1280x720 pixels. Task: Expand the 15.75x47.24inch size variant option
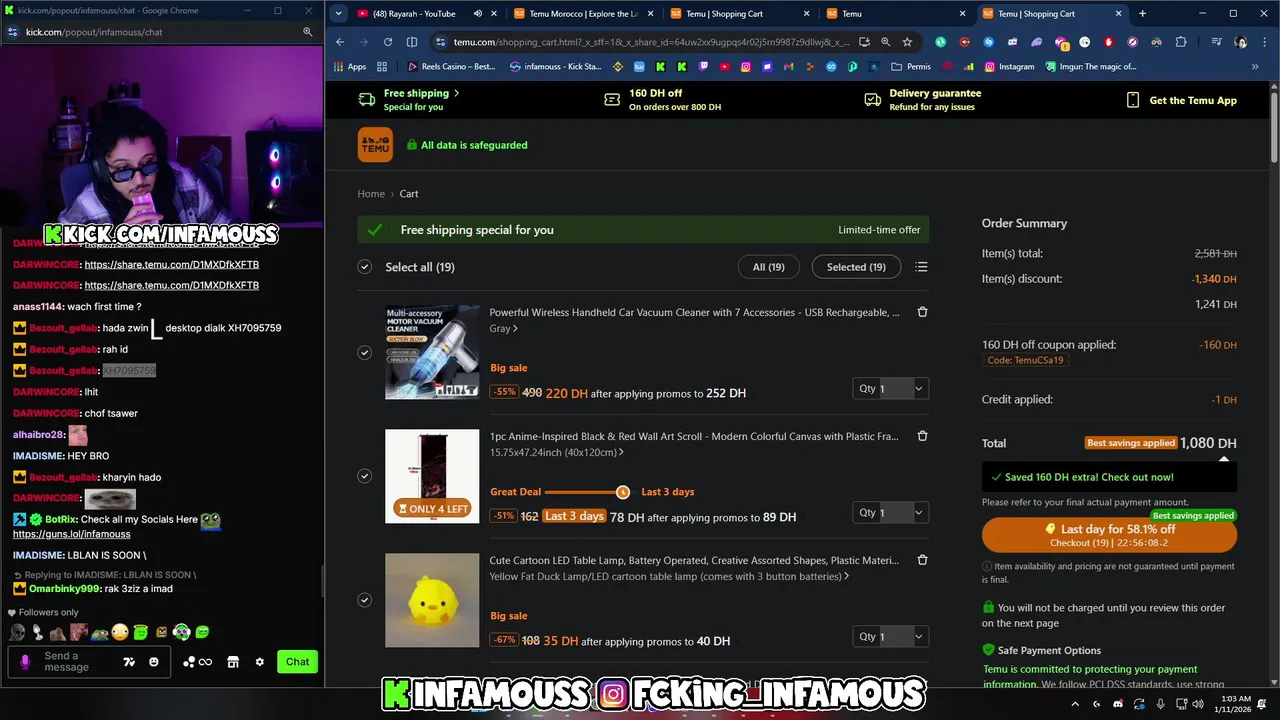pyautogui.click(x=557, y=452)
